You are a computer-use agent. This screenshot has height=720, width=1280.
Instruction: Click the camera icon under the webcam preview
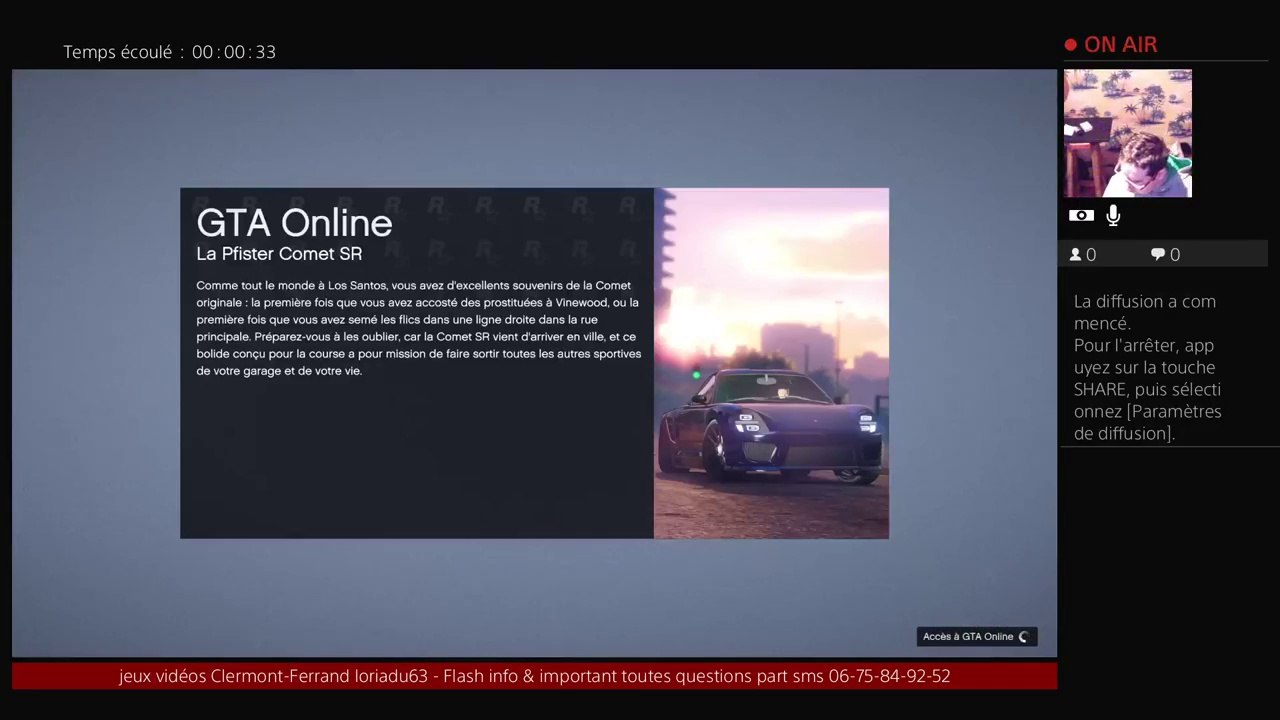click(x=1081, y=215)
